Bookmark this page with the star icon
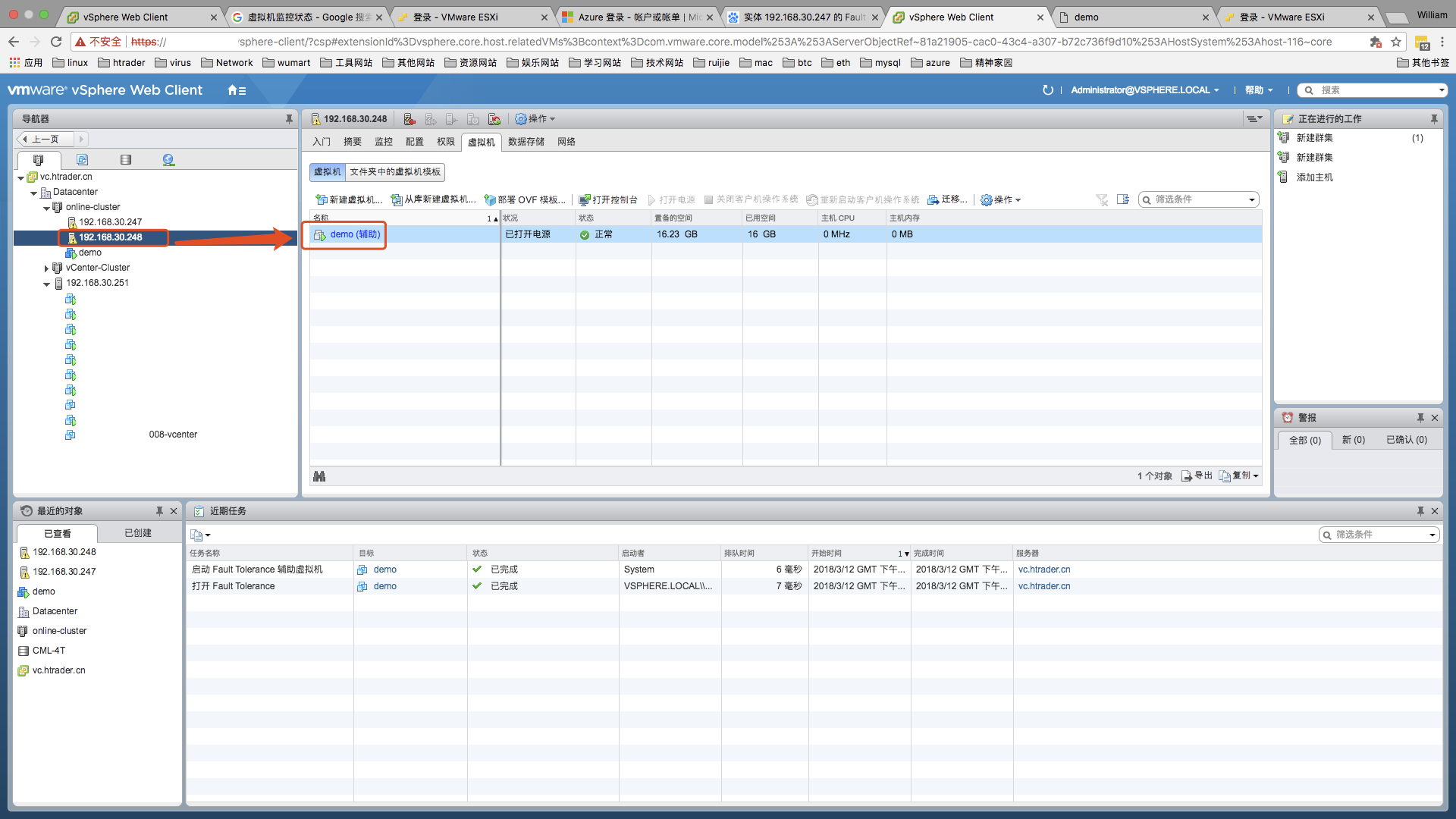Screen dimensions: 1456x819 tap(1396, 42)
